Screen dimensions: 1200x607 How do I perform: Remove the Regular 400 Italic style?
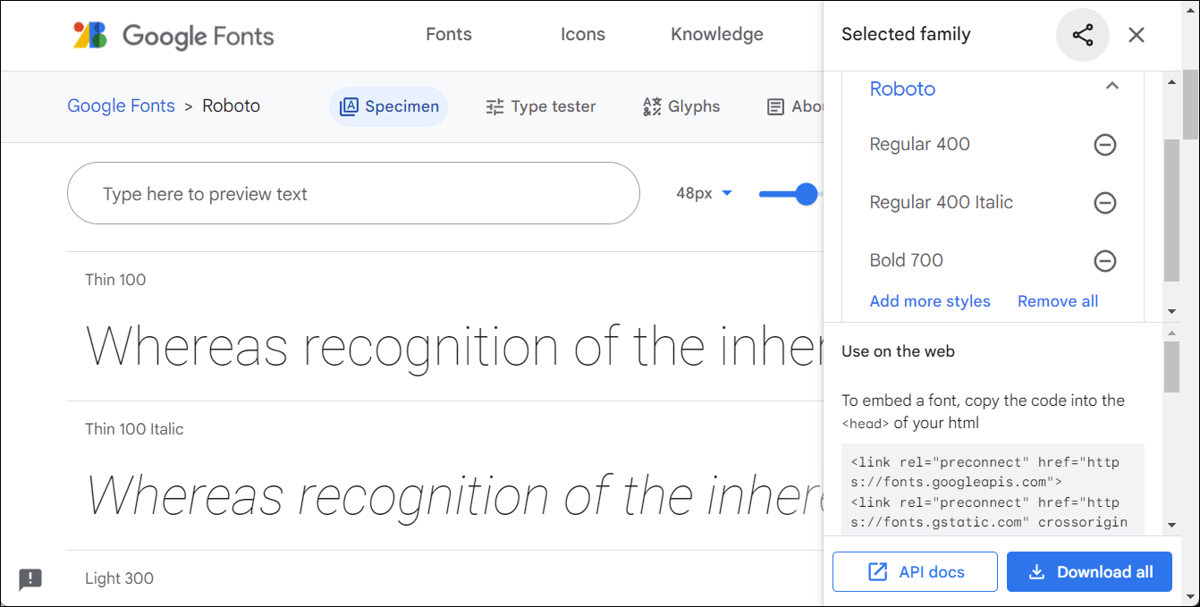pyautogui.click(x=1105, y=203)
